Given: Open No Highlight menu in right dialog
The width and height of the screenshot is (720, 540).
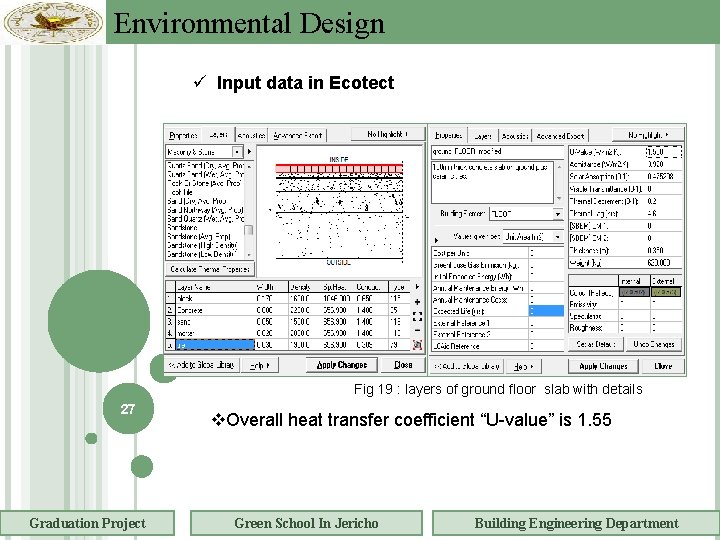Looking at the screenshot, I should click(x=648, y=135).
